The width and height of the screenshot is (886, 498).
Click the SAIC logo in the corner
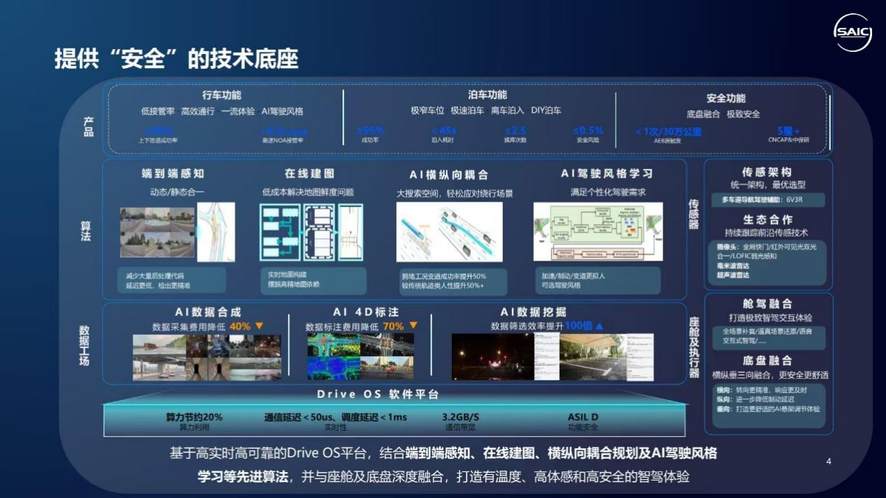pyautogui.click(x=852, y=32)
